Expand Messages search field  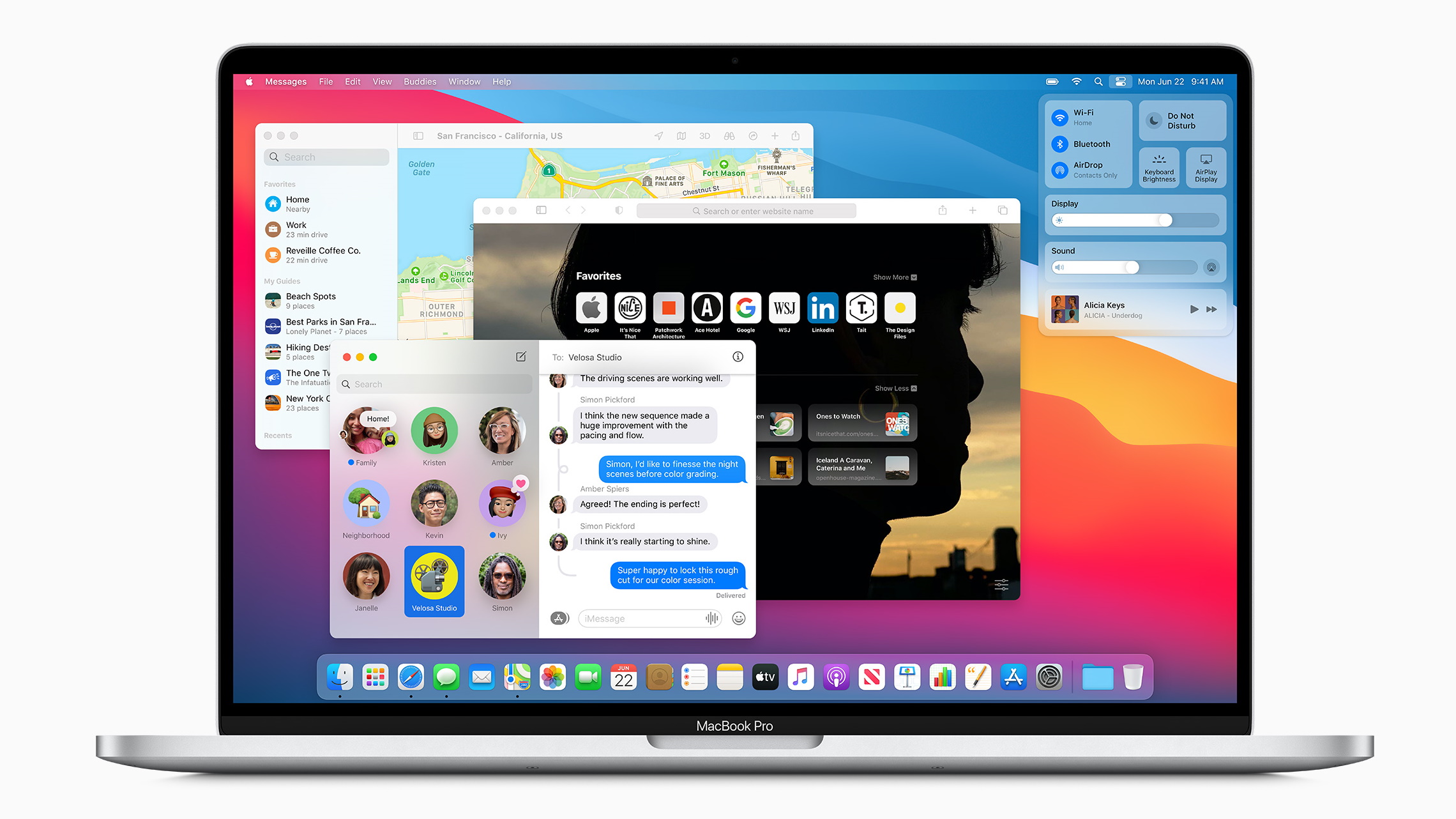click(435, 384)
